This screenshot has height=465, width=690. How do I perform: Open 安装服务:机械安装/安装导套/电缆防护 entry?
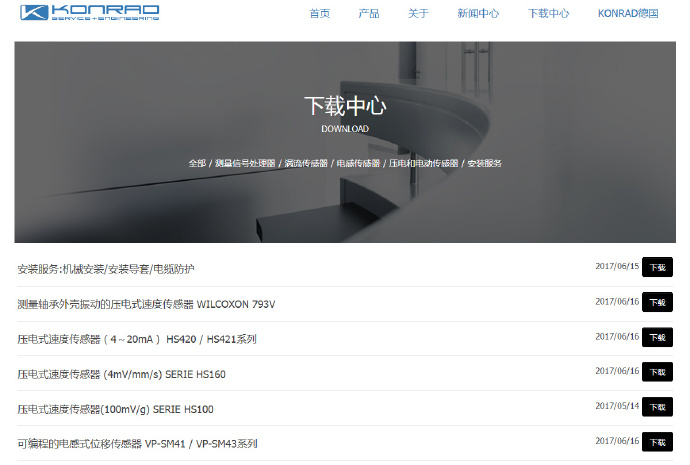[106, 269]
